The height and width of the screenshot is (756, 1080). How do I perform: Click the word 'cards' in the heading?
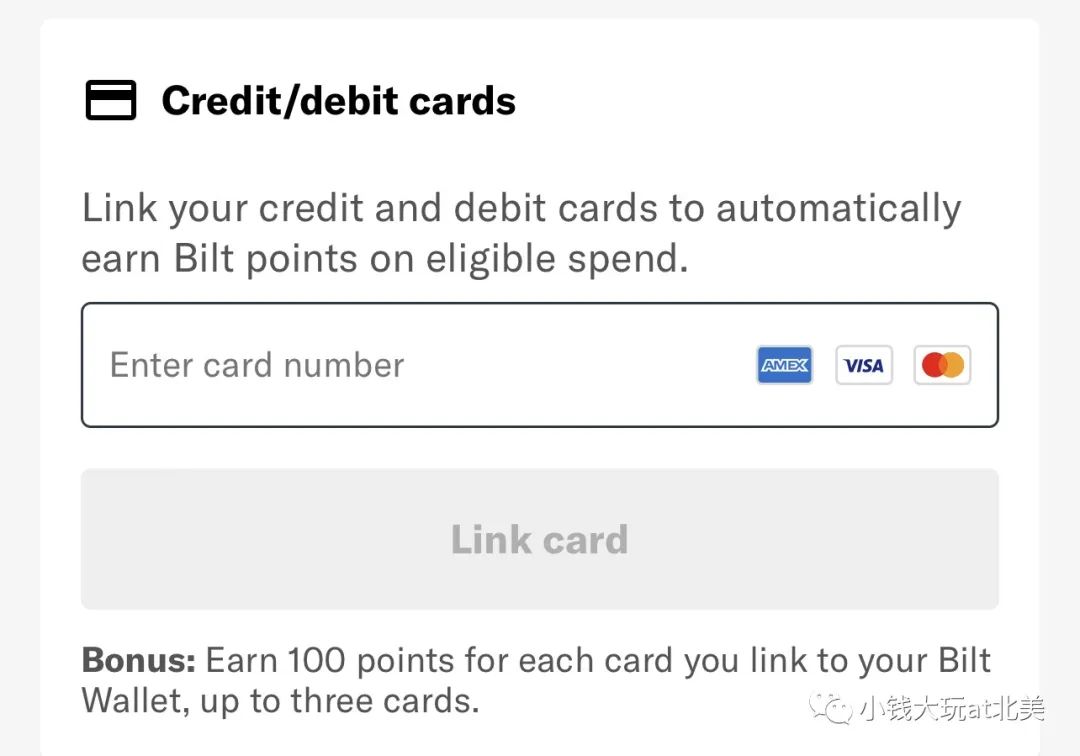pos(462,101)
